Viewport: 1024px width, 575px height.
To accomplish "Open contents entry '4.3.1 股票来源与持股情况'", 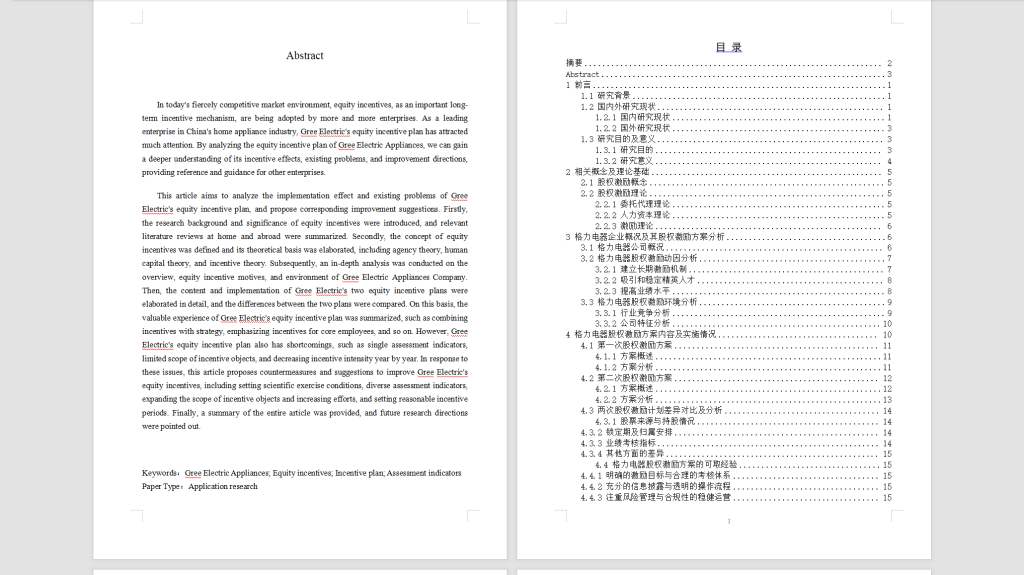I will pos(743,421).
